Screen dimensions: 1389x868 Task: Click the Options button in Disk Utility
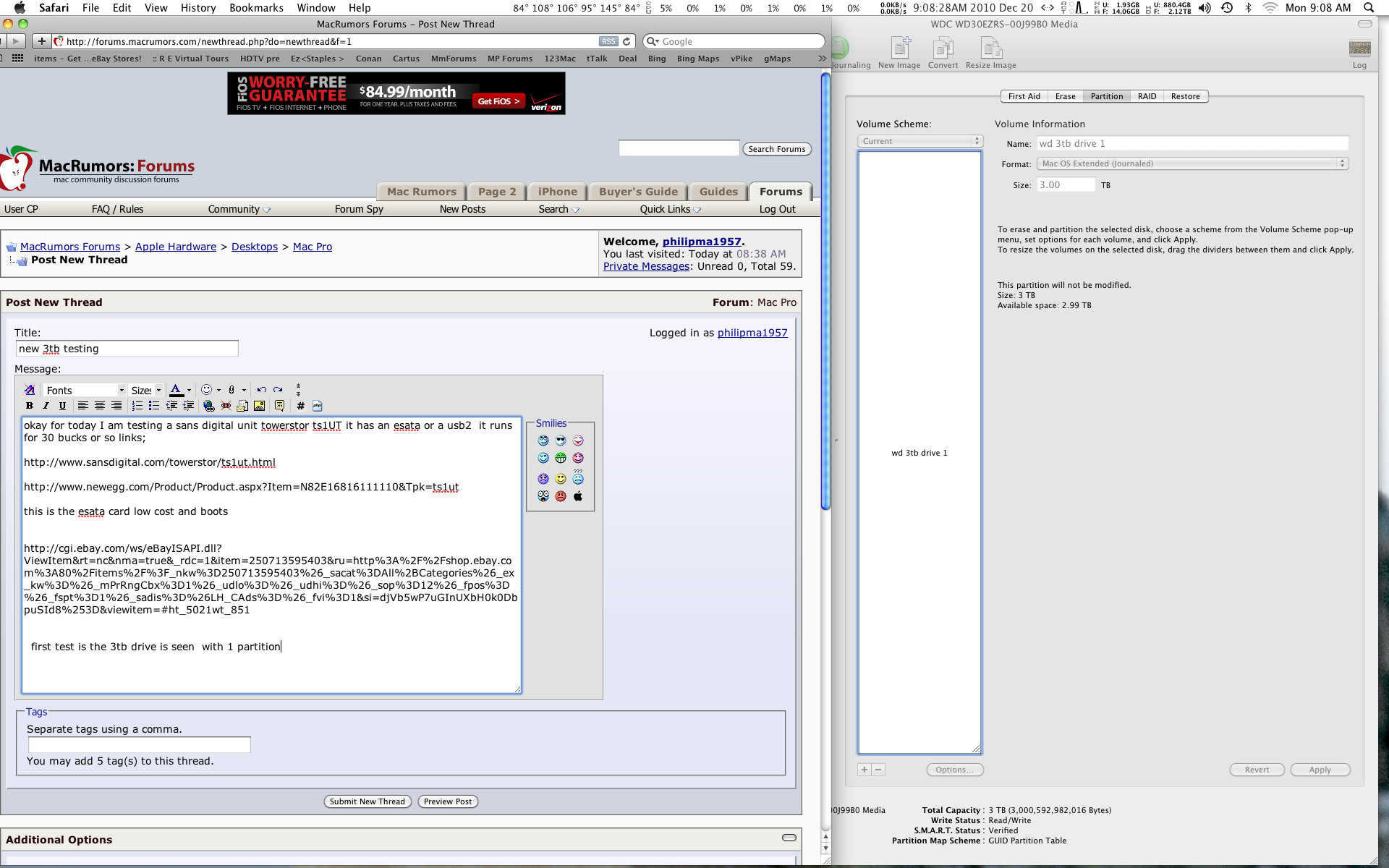(x=955, y=770)
